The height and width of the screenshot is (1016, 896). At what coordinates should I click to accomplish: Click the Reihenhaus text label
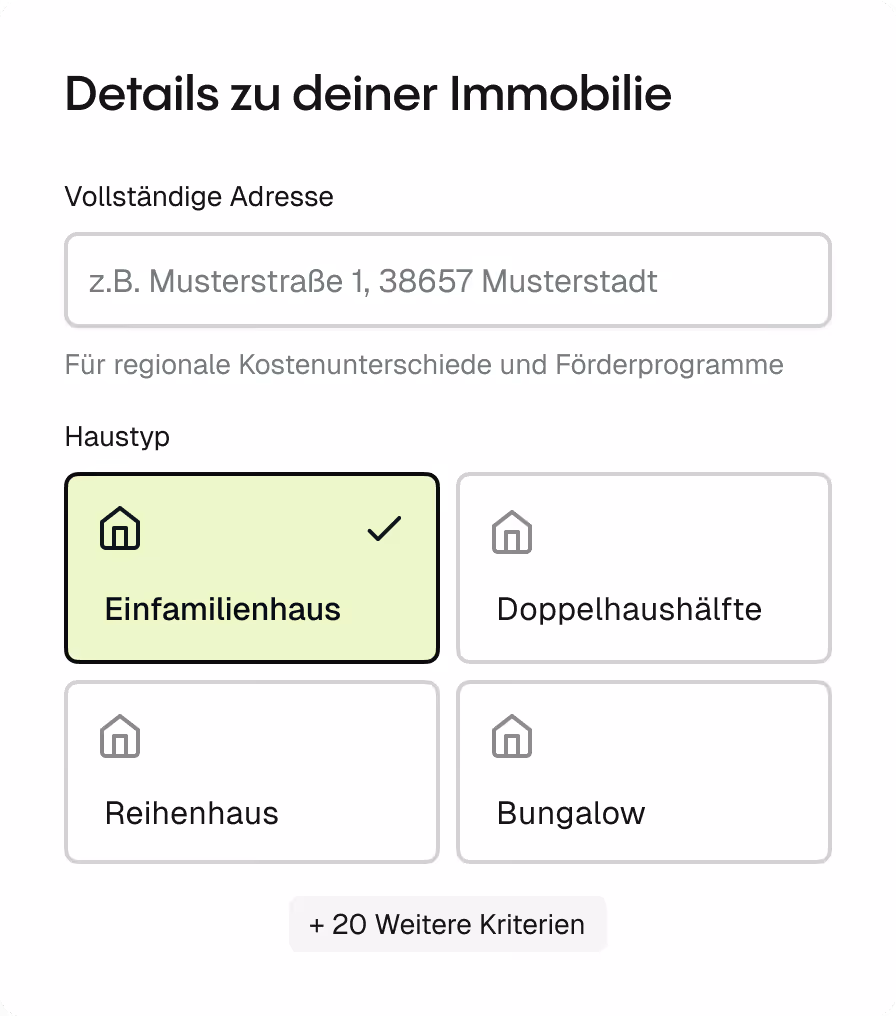click(x=191, y=813)
